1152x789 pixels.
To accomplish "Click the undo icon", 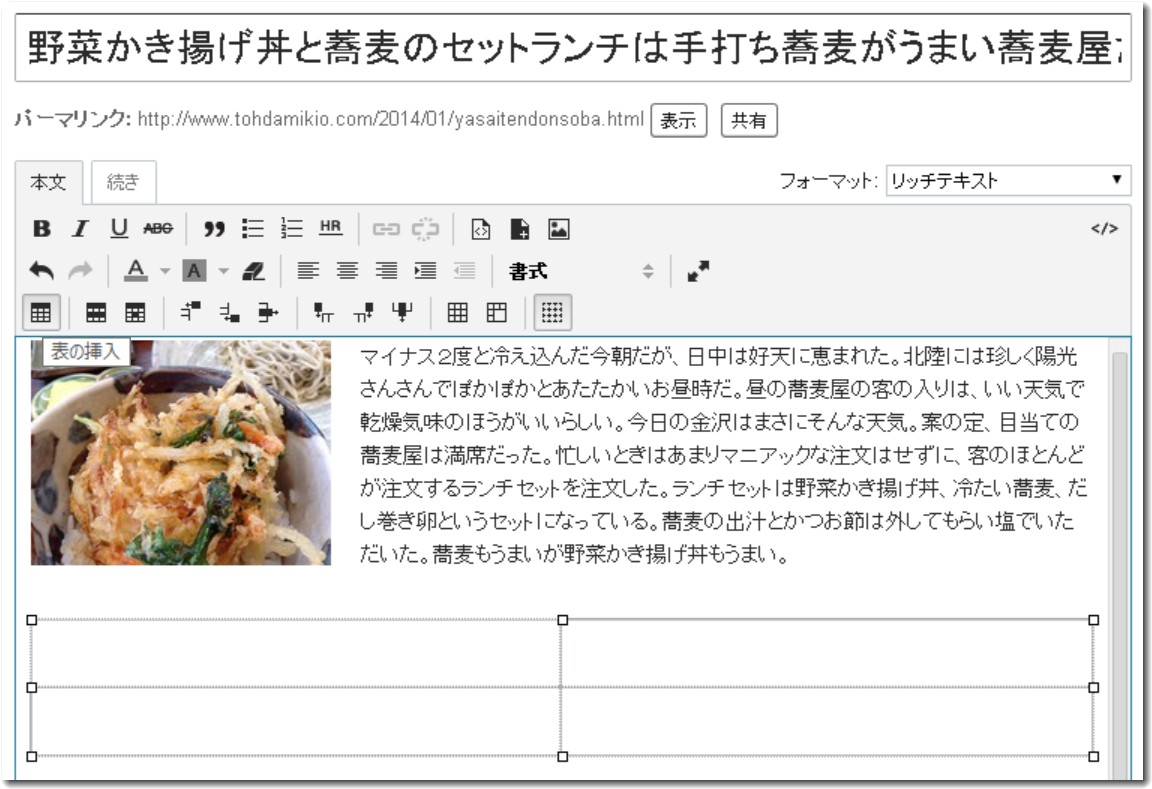I will point(42,269).
